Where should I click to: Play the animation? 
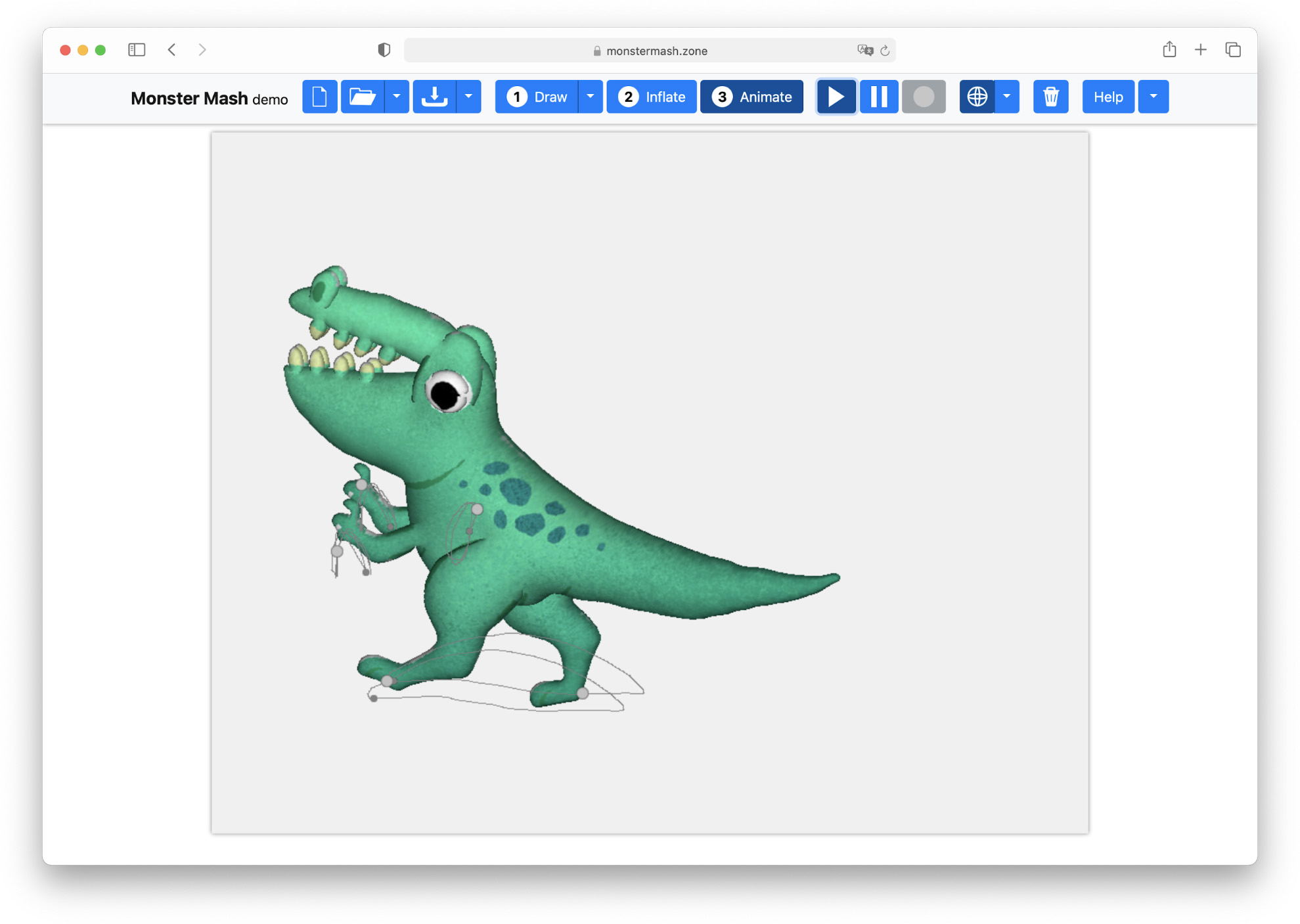(836, 97)
